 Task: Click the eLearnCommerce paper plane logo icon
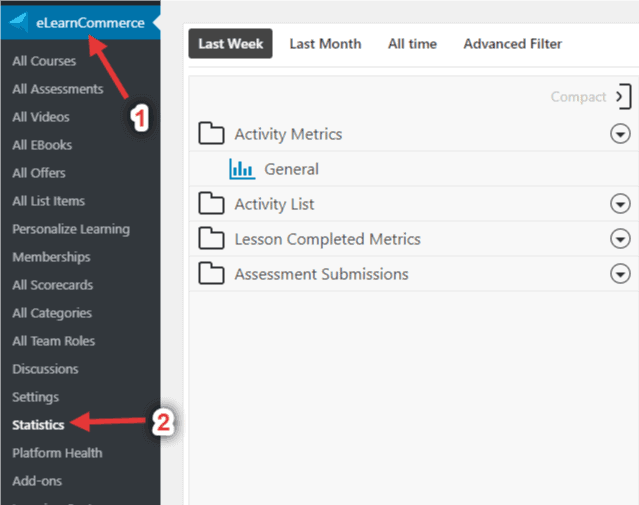pos(19,22)
